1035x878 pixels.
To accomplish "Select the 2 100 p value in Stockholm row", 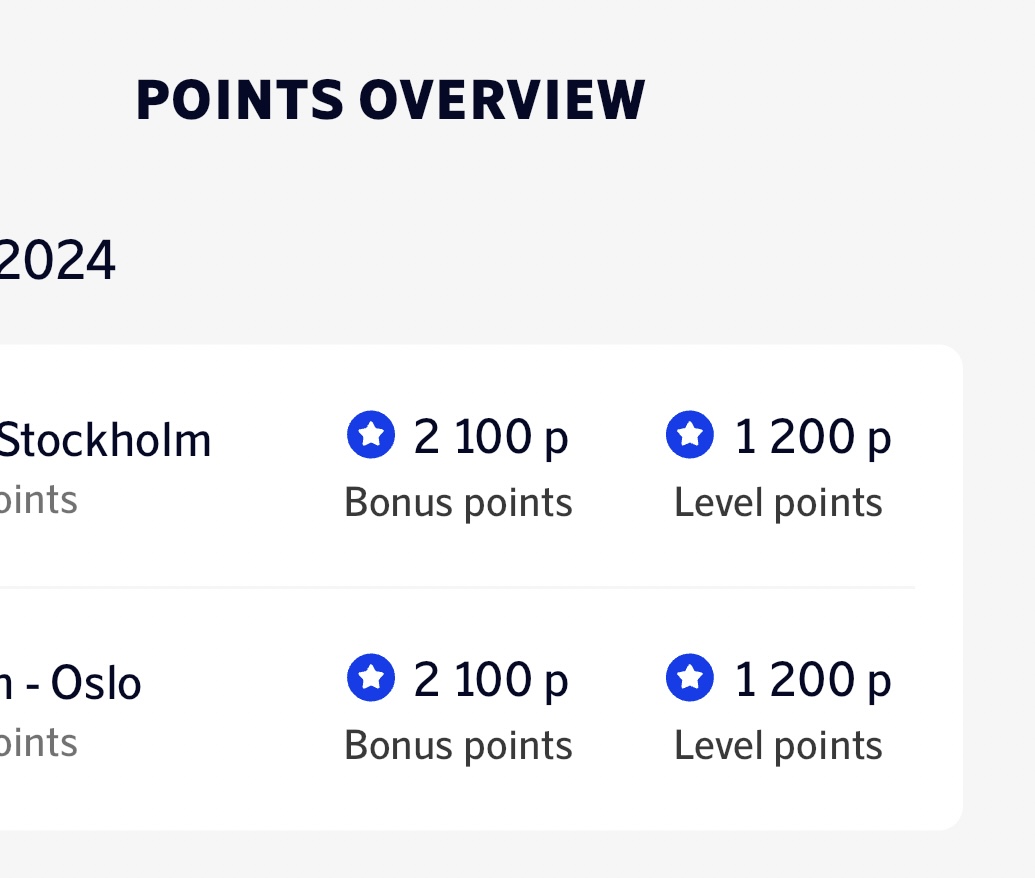I will tap(490, 437).
